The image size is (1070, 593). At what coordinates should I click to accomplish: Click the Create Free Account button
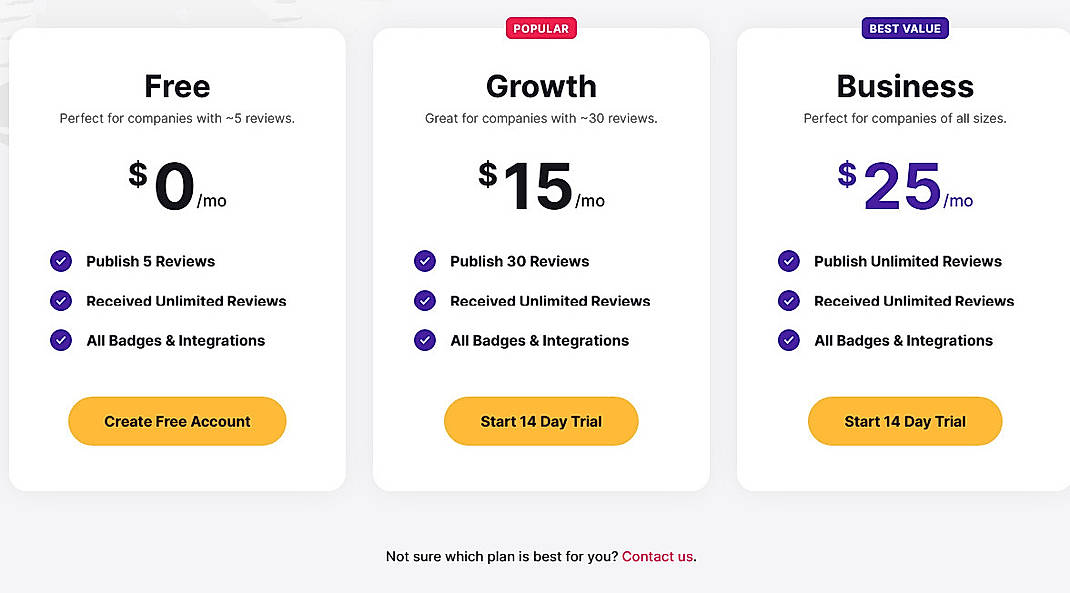click(177, 421)
